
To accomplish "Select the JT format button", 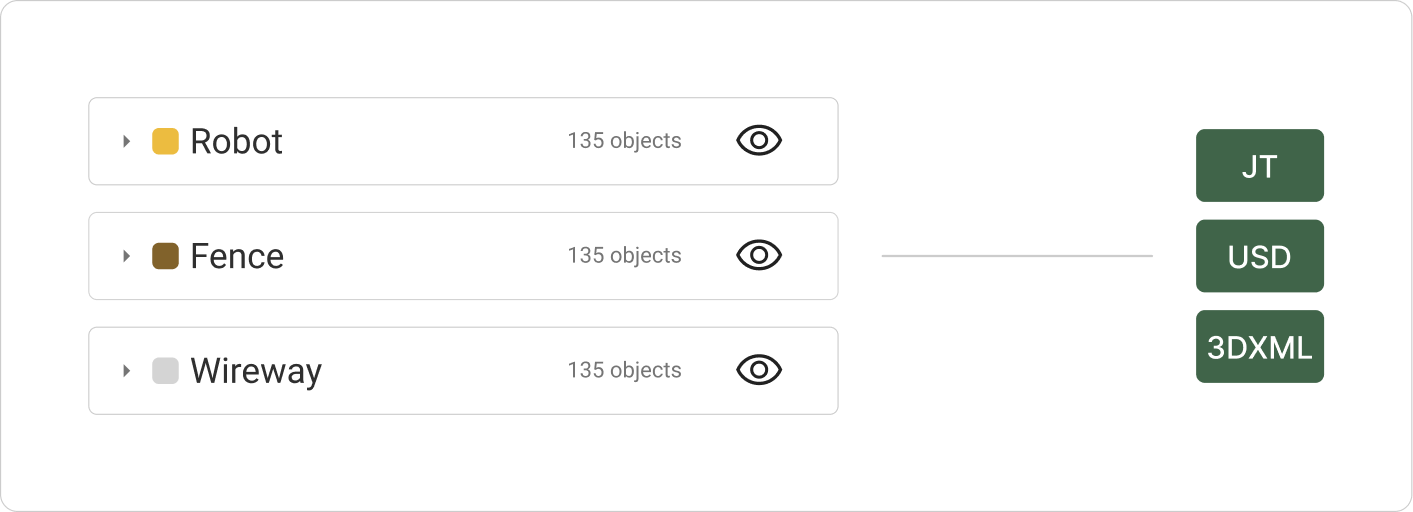I will 1260,165.
